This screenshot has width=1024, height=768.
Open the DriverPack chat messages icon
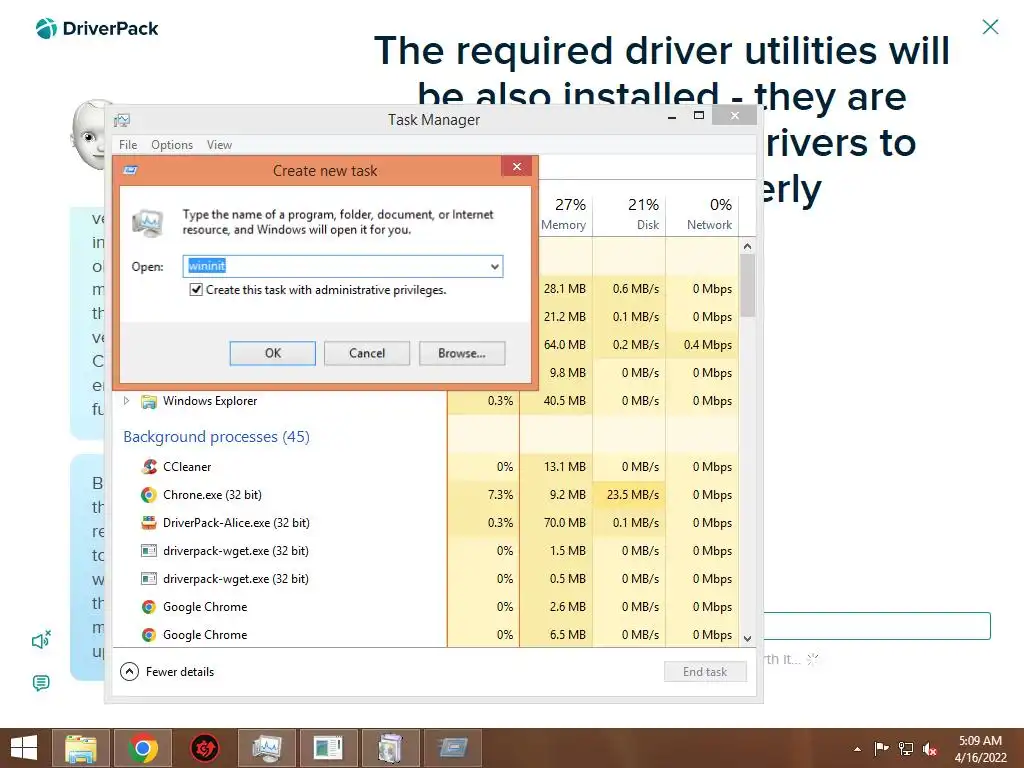(40, 683)
